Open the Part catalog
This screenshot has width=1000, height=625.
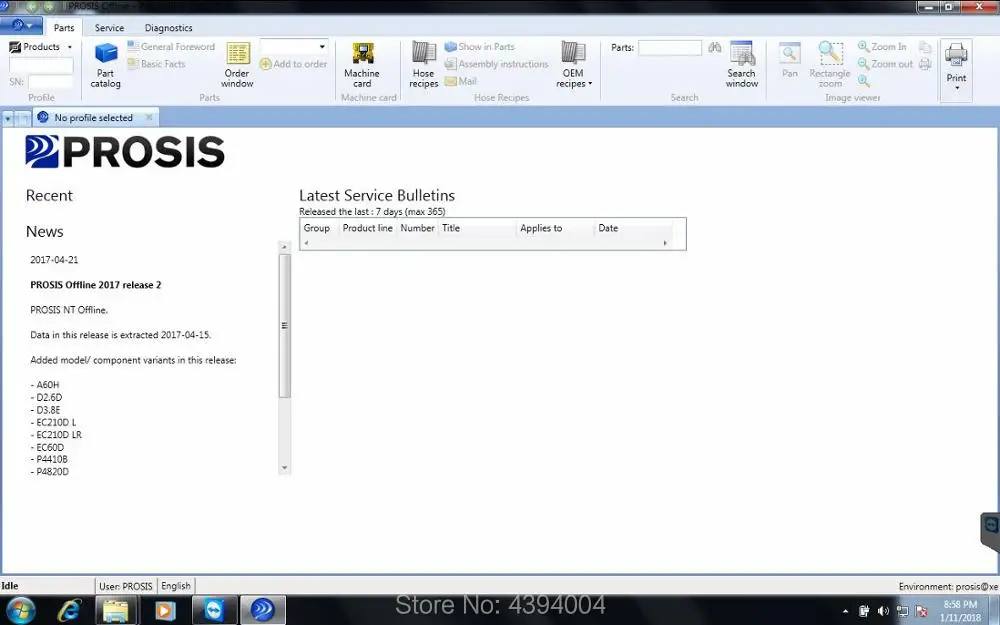pos(106,65)
